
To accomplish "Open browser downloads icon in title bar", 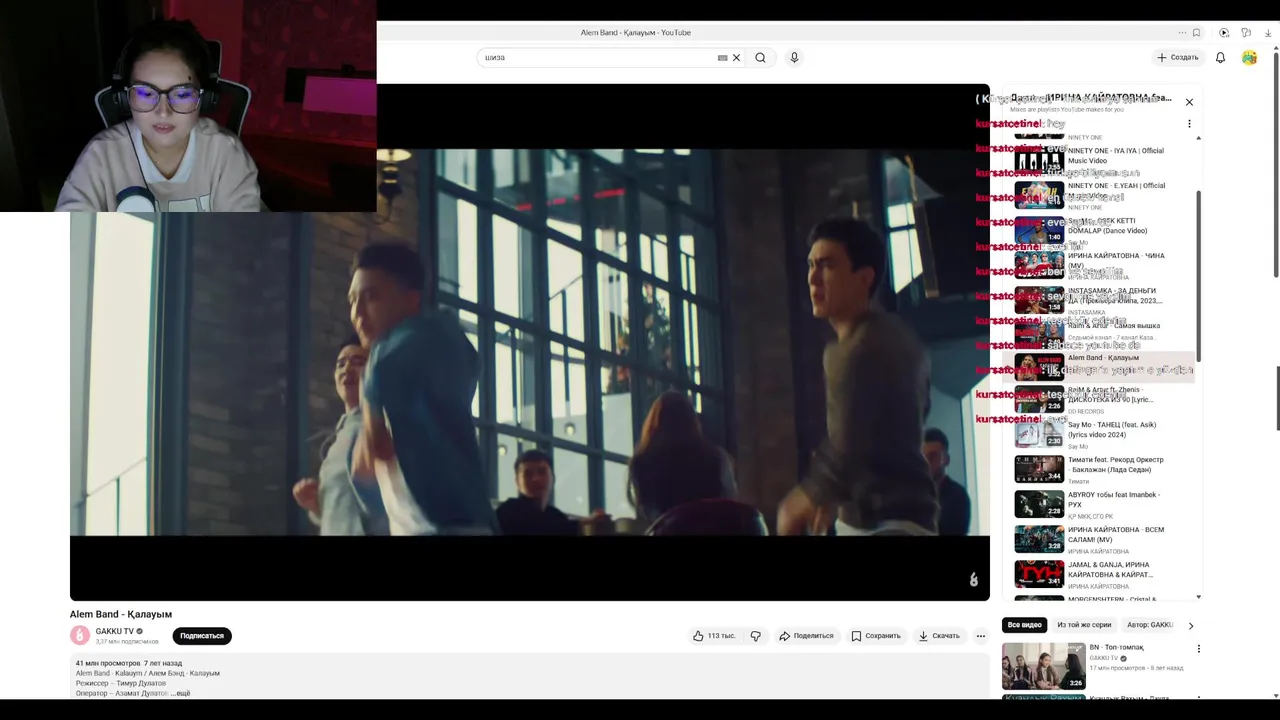I will (x=1268, y=33).
